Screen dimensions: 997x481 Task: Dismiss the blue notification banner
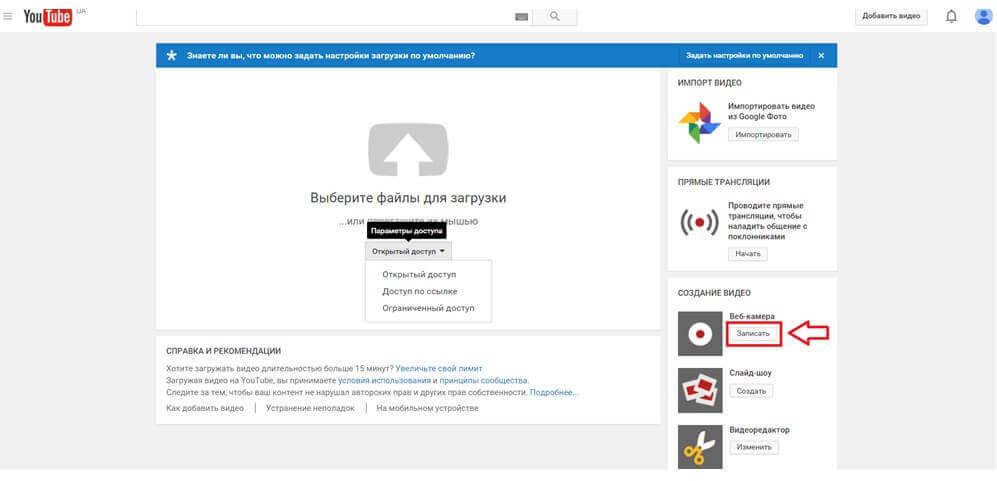pyautogui.click(x=821, y=56)
